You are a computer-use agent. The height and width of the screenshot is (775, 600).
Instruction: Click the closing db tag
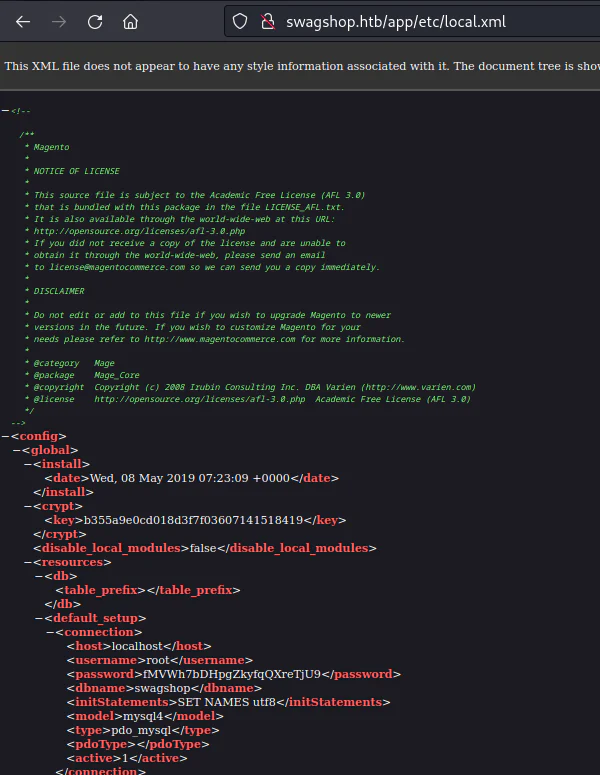click(63, 604)
